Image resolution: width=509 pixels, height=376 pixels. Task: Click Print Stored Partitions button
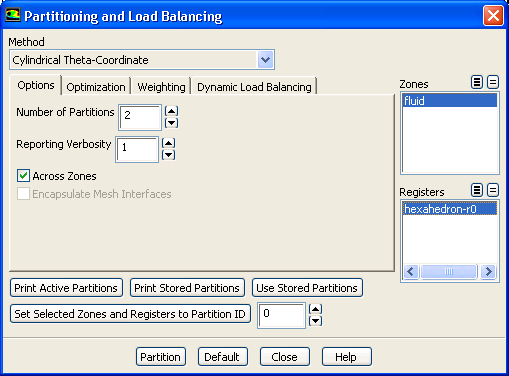coord(187,288)
